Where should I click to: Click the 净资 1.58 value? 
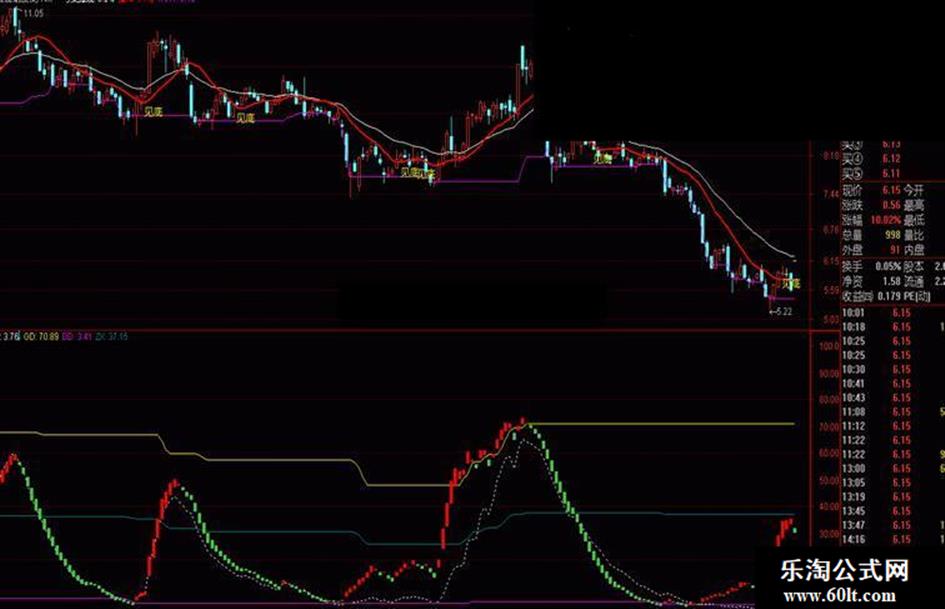(891, 281)
